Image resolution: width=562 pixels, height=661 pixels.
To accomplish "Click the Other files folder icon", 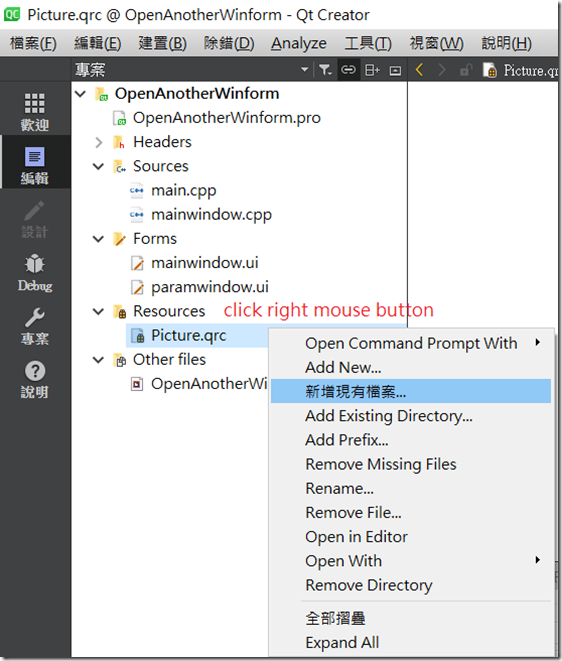I will coord(120,360).
